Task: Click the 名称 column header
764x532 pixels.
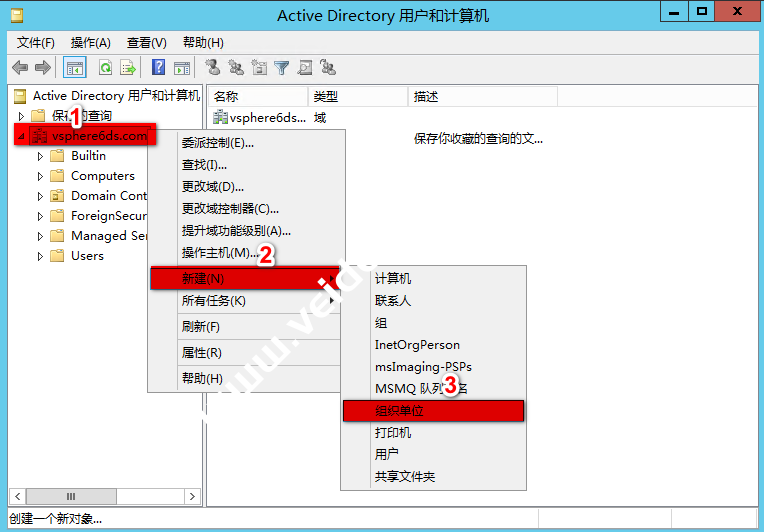Action: (x=258, y=96)
